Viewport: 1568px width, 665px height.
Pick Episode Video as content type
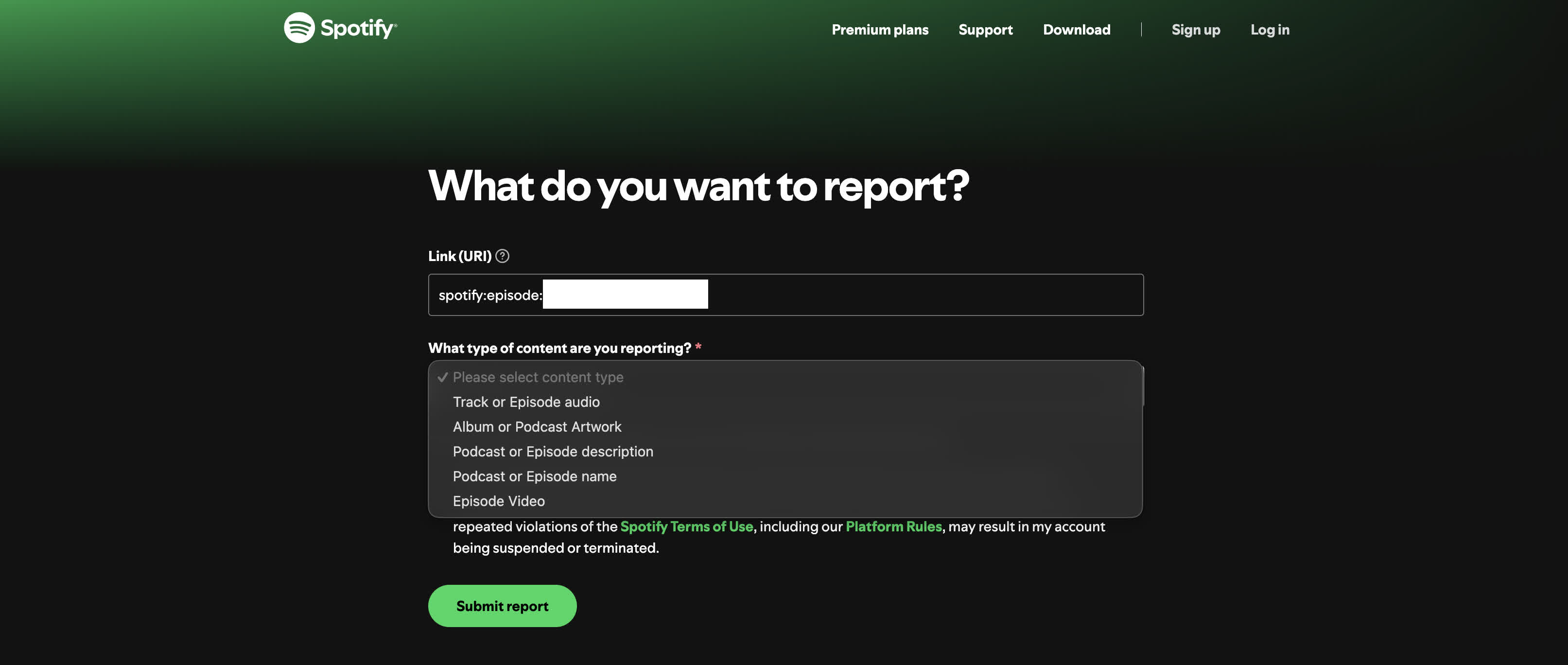498,501
